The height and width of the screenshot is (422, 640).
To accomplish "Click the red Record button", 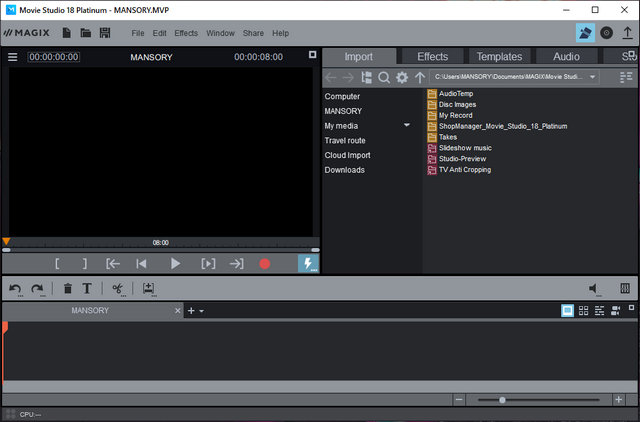I will (x=265, y=264).
